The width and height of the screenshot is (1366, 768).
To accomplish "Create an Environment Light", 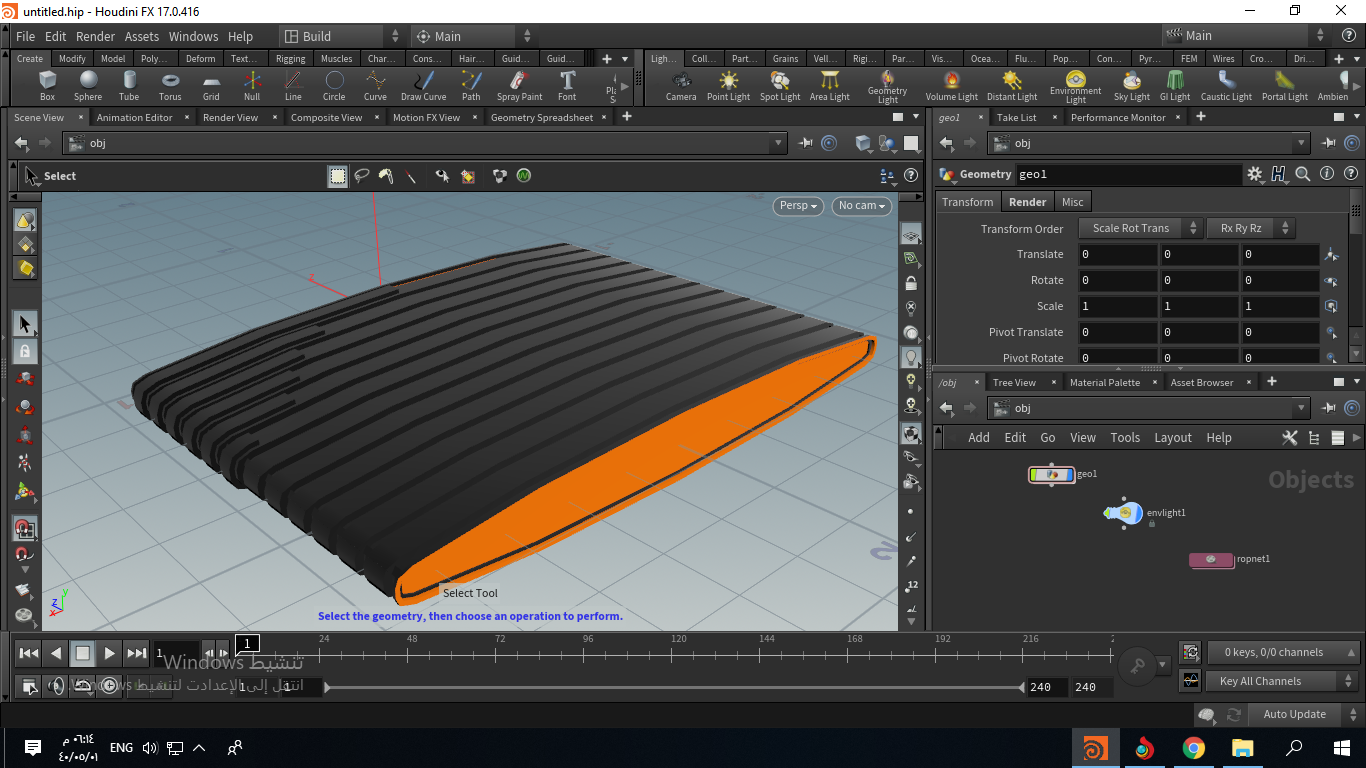I will (x=1076, y=87).
